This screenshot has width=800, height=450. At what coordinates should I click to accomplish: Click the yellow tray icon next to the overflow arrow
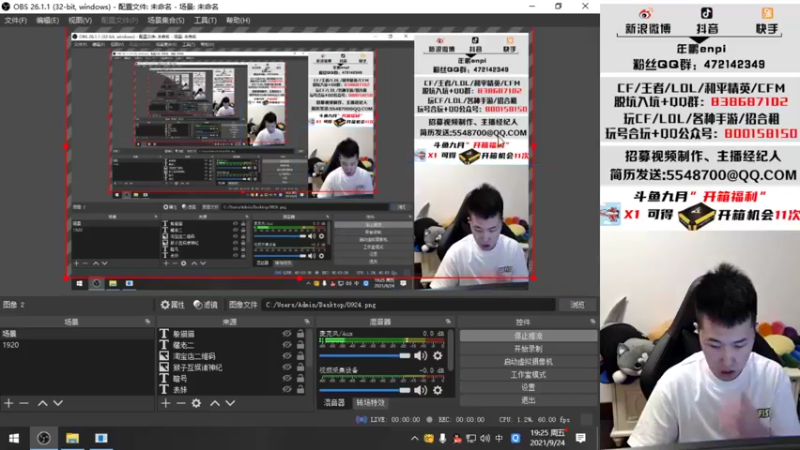click(429, 438)
